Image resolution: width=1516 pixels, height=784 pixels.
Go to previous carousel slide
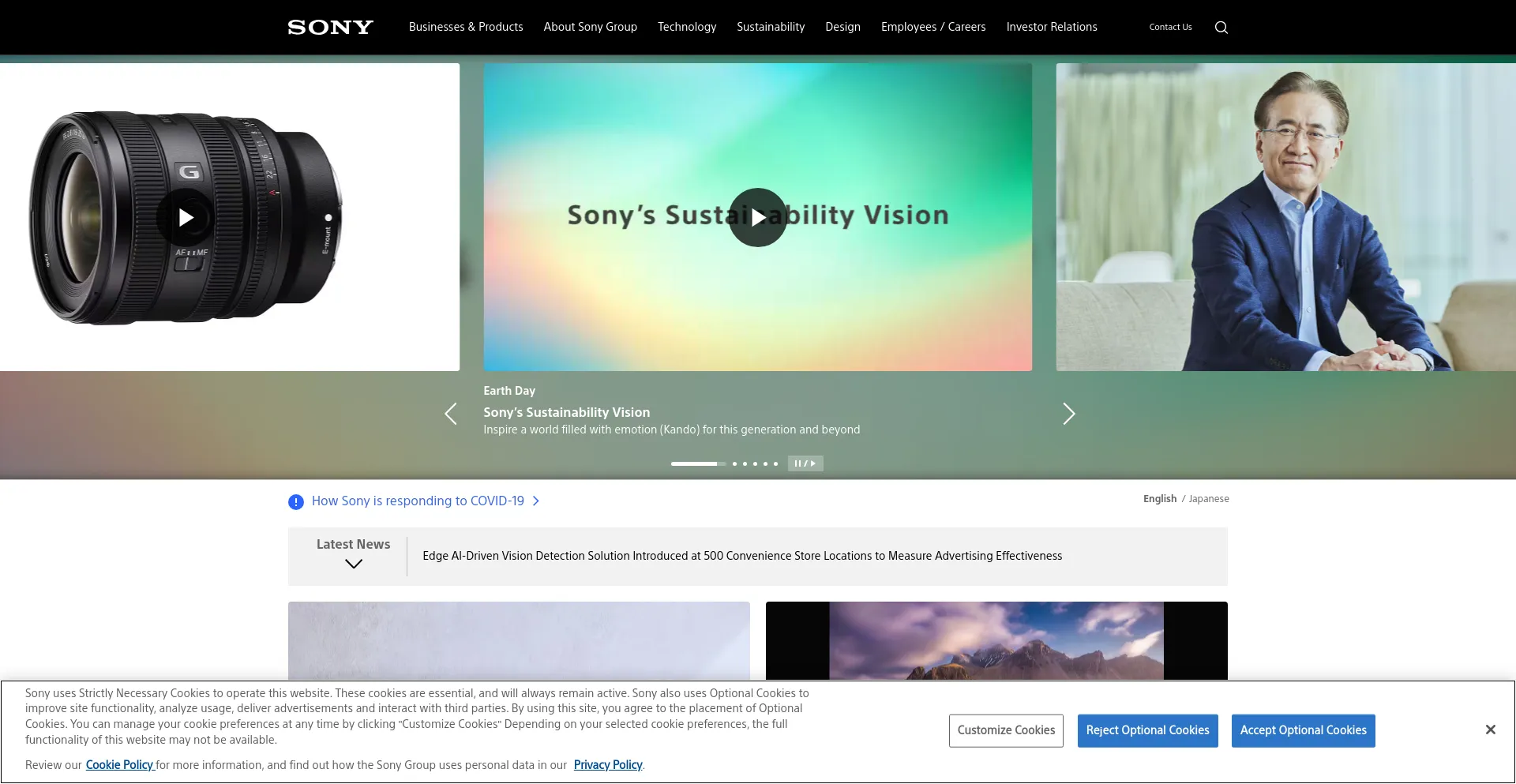pos(450,414)
